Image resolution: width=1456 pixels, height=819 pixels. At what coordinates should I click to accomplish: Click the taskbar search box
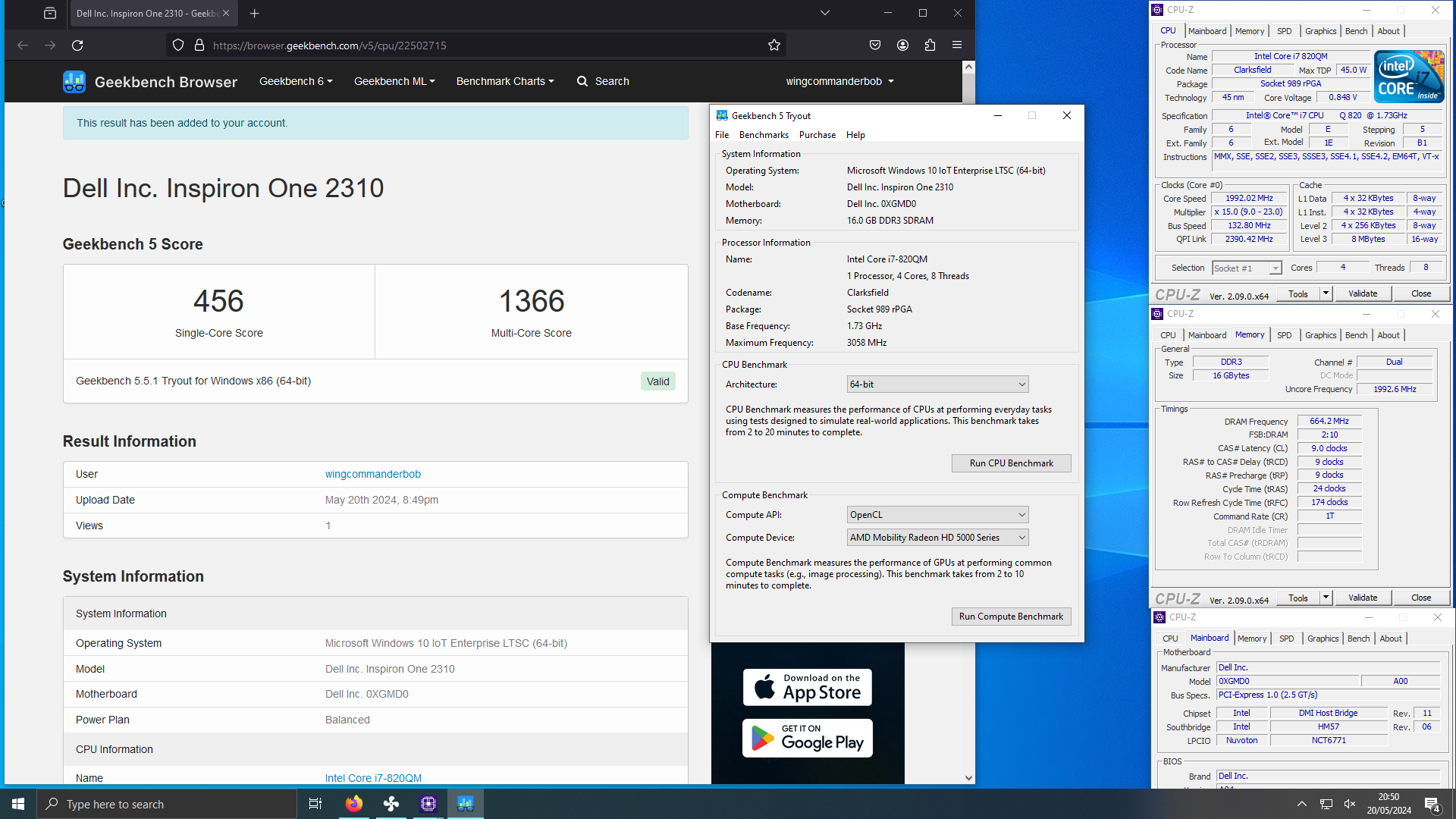coord(167,804)
